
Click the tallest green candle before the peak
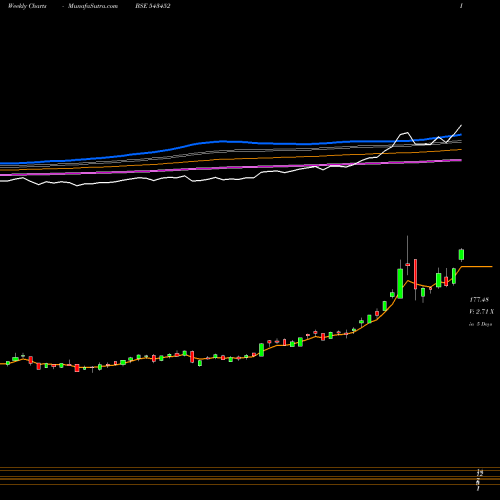pyautogui.click(x=400, y=283)
